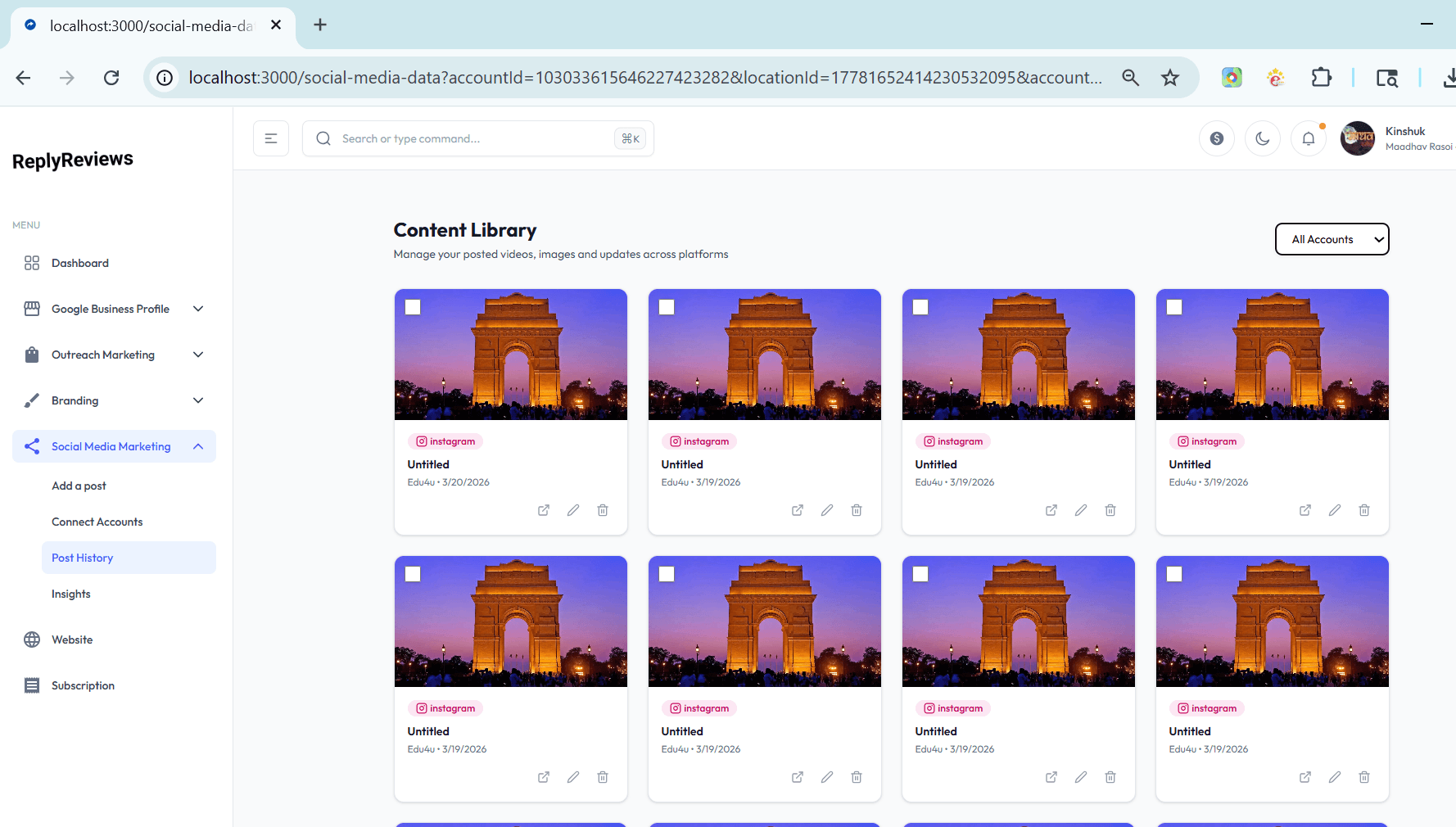Tick checkbox on third post in second row

(920, 574)
